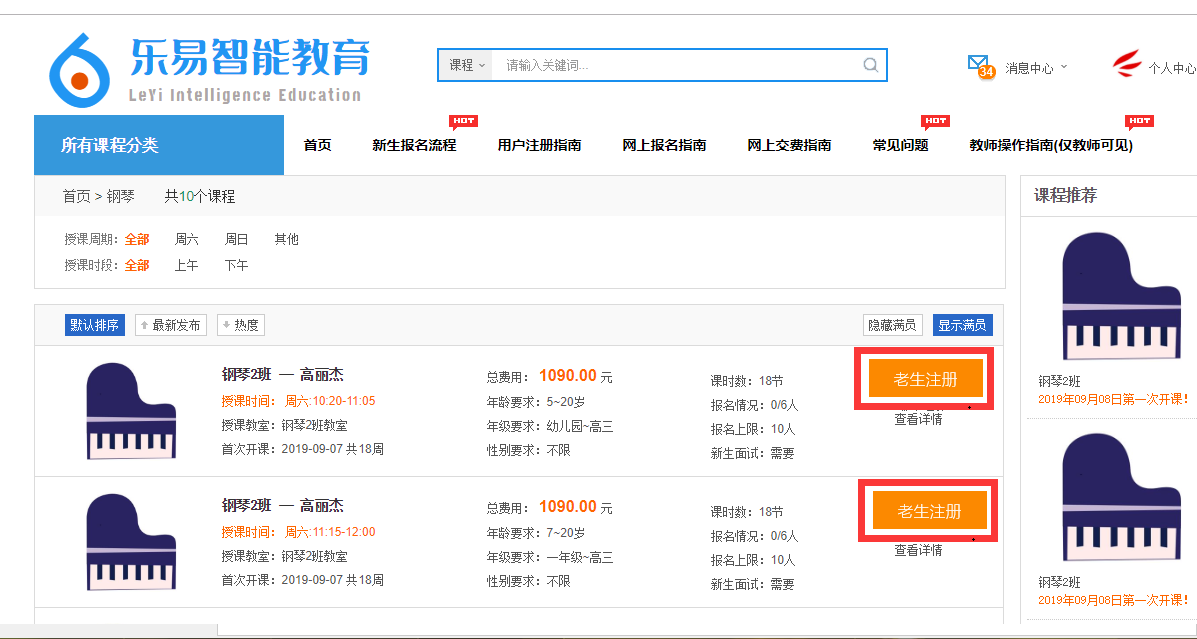The image size is (1197, 639).
Task: Expand the 消息中心 dropdown arrow
Action: pyautogui.click(x=1064, y=67)
